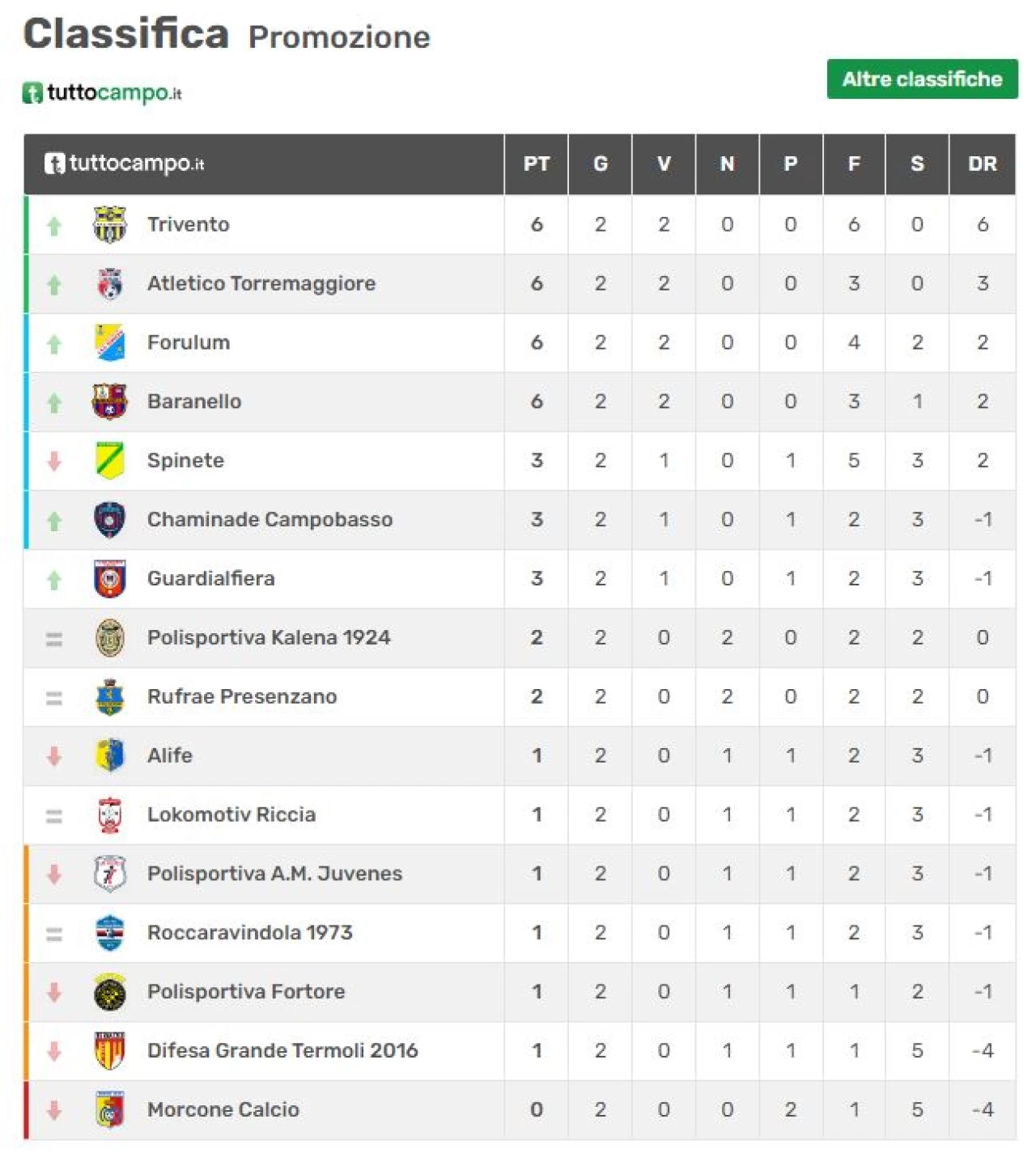Open the Roccaravindola 1973 team link
Screen dimensions: 1036x1166
click(250, 933)
